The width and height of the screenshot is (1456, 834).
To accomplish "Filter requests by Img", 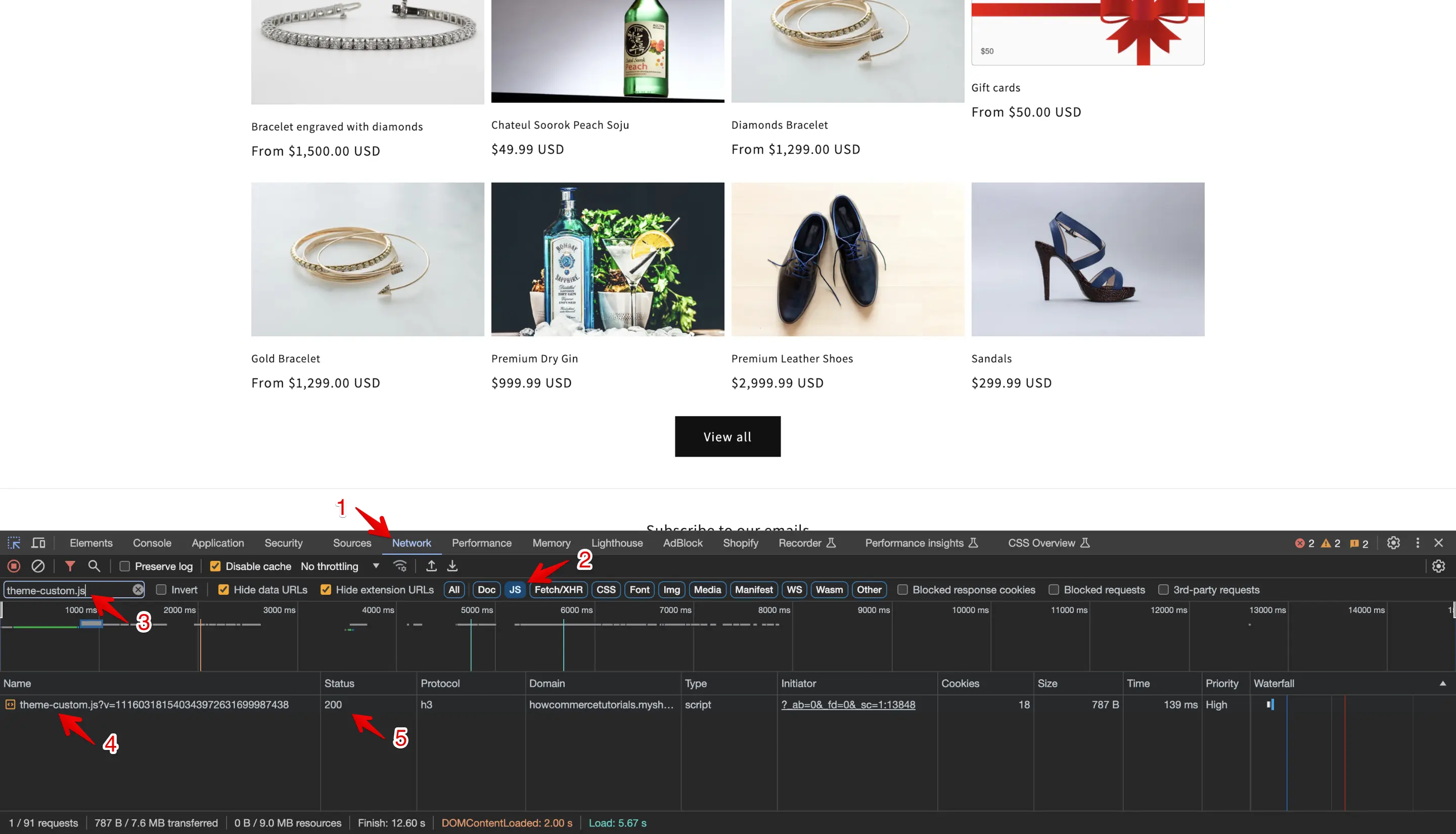I will 671,589.
